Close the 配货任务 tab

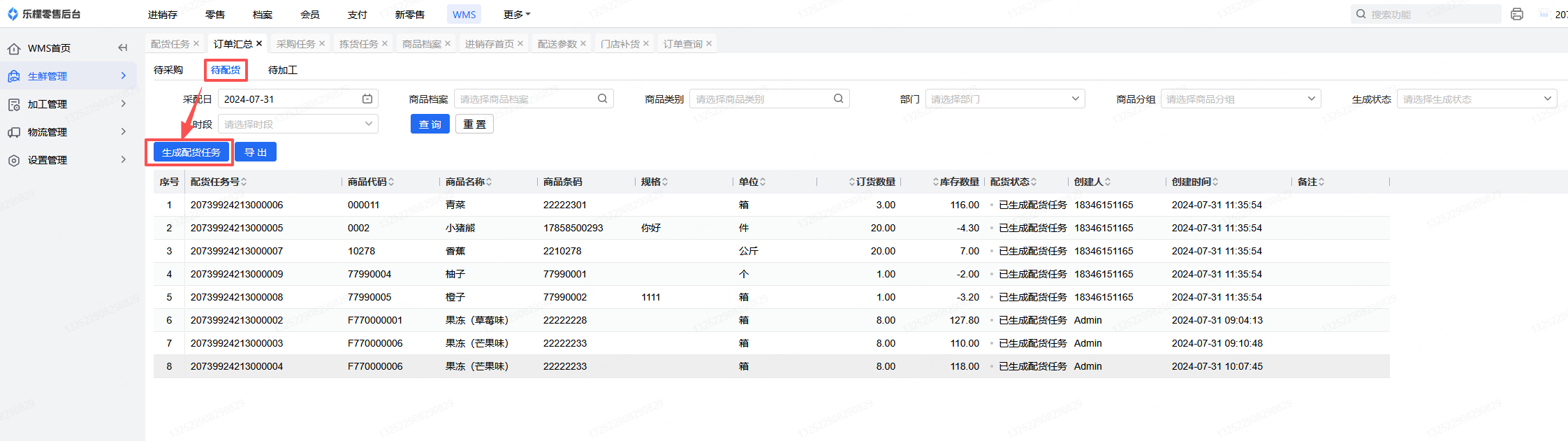point(196,43)
